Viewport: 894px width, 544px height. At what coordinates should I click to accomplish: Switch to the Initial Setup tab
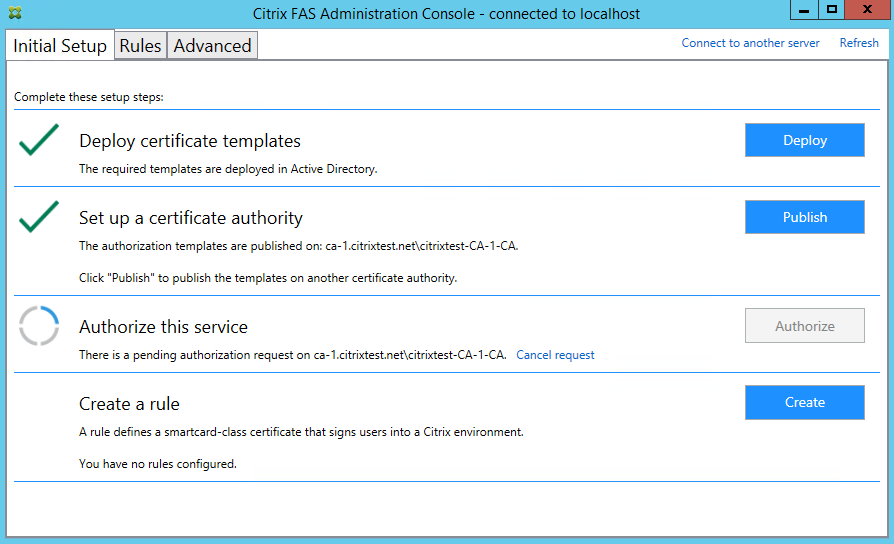click(x=60, y=46)
